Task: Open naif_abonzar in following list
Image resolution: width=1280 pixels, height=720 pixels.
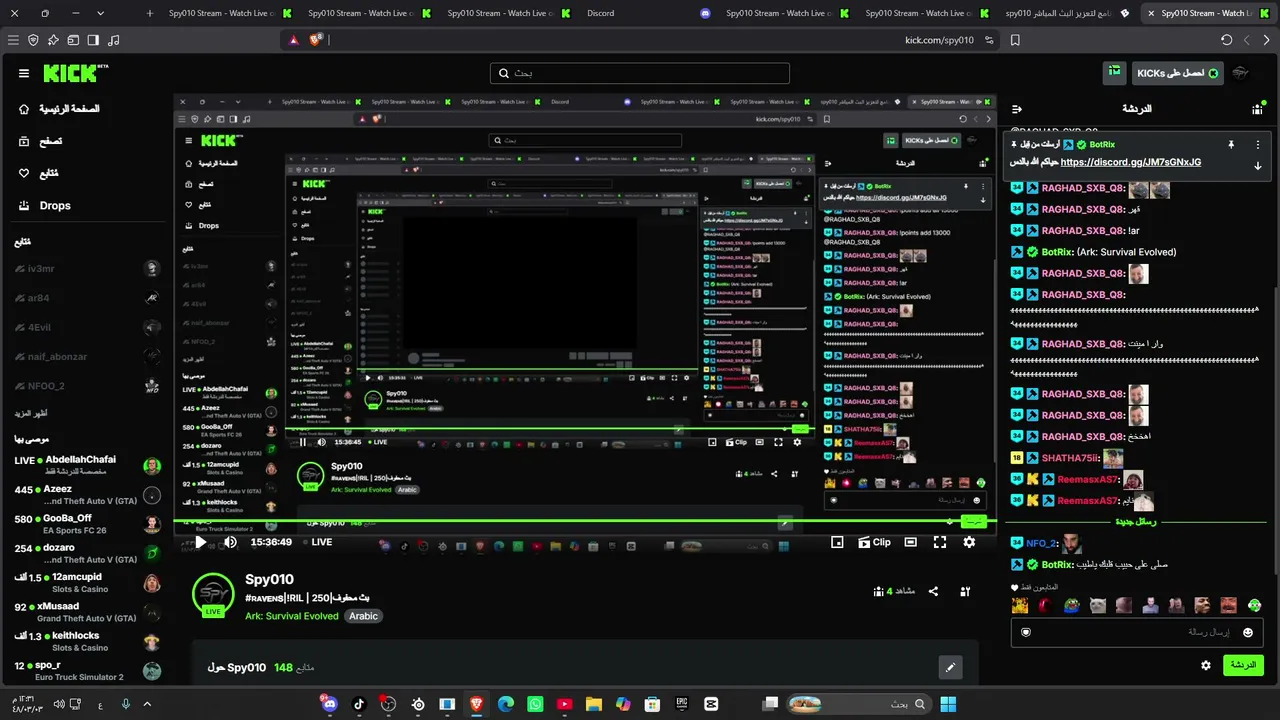Action: pos(88,356)
